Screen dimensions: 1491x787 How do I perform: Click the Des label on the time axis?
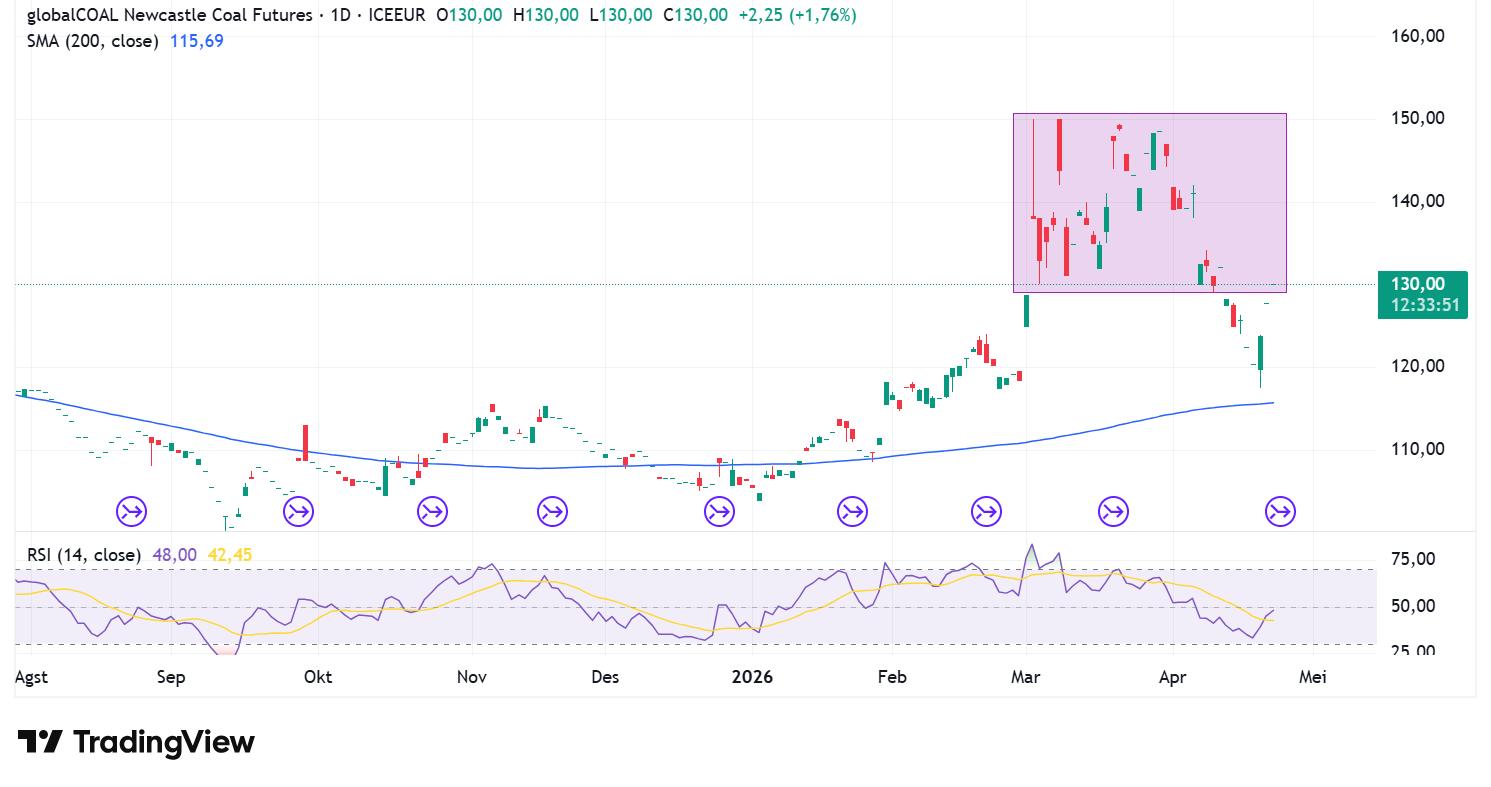click(605, 677)
